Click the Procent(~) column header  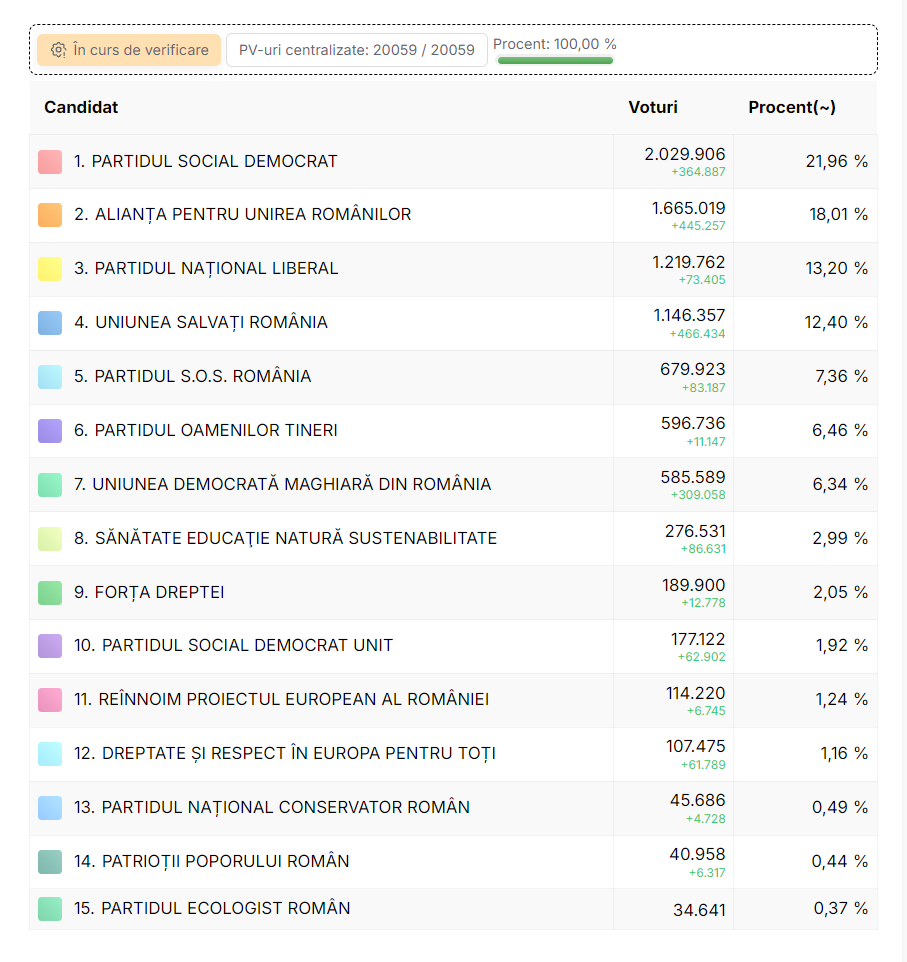click(792, 107)
